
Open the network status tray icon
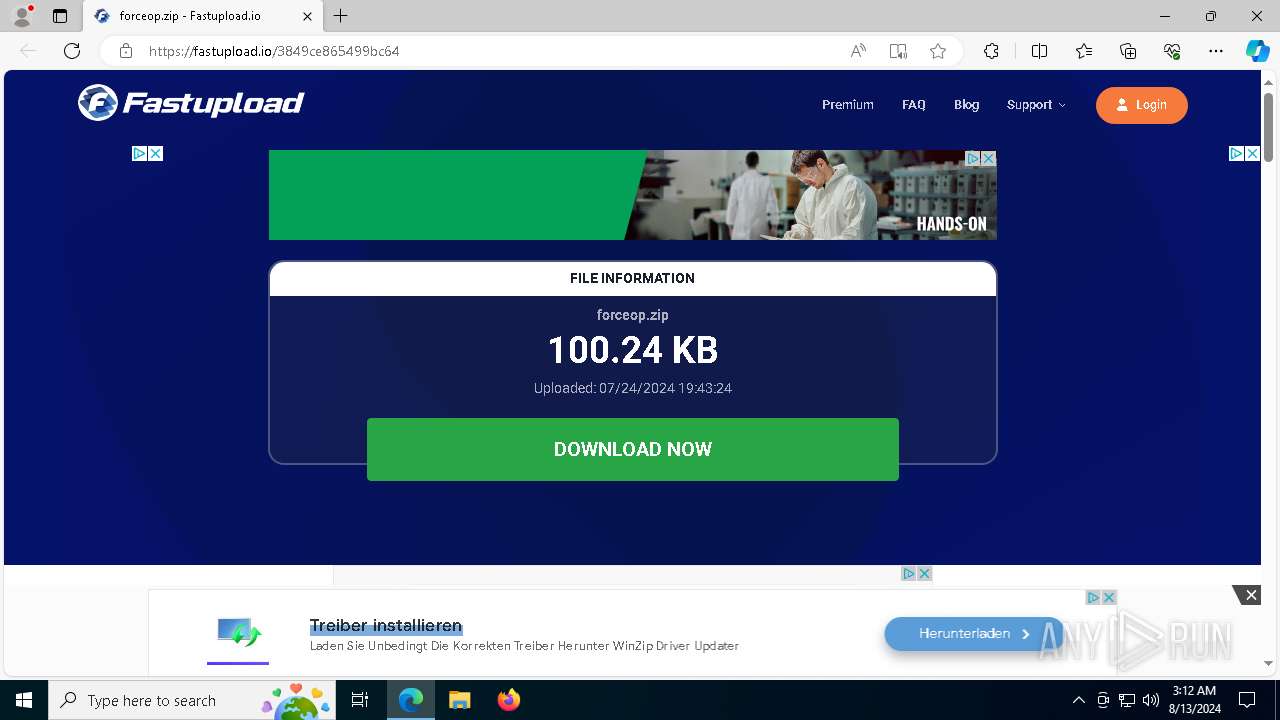pyautogui.click(x=1127, y=700)
